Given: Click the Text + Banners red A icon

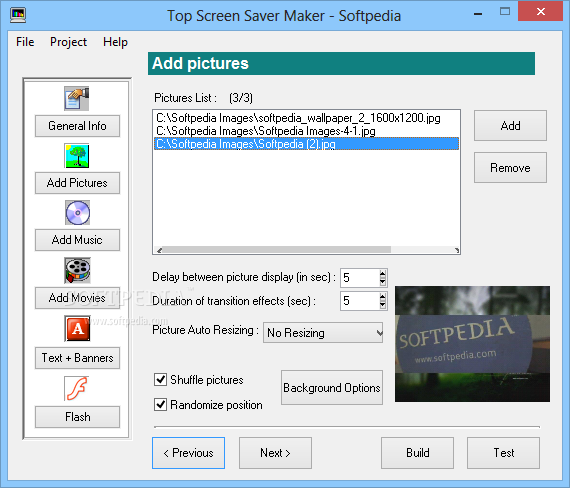Looking at the screenshot, I should (x=77, y=329).
